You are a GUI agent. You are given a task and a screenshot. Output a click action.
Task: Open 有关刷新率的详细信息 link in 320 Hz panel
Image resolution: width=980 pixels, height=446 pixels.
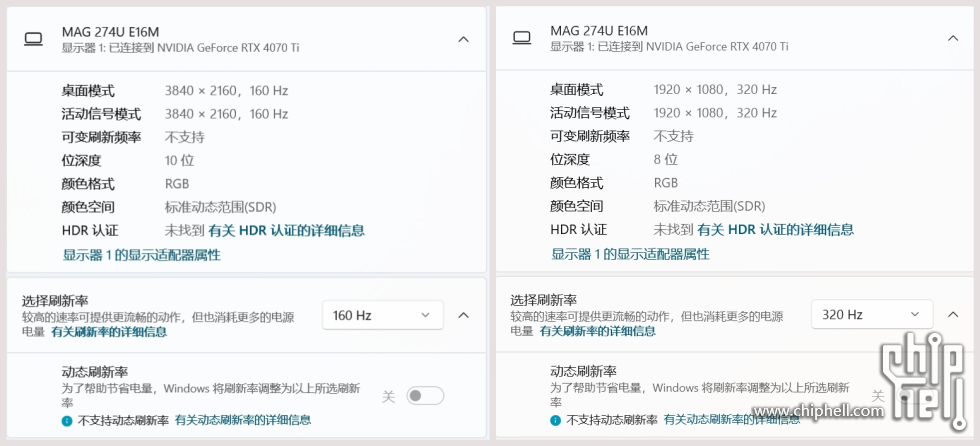pos(598,330)
